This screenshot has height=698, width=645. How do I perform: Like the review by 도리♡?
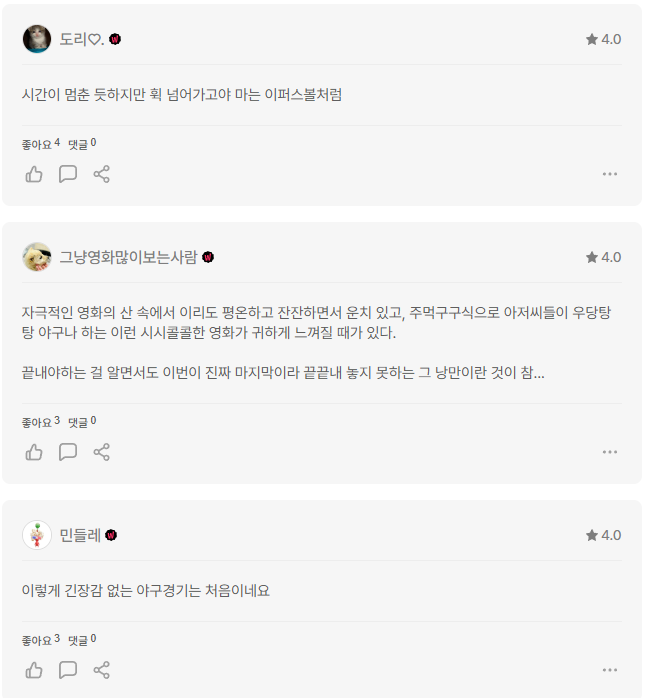(34, 174)
